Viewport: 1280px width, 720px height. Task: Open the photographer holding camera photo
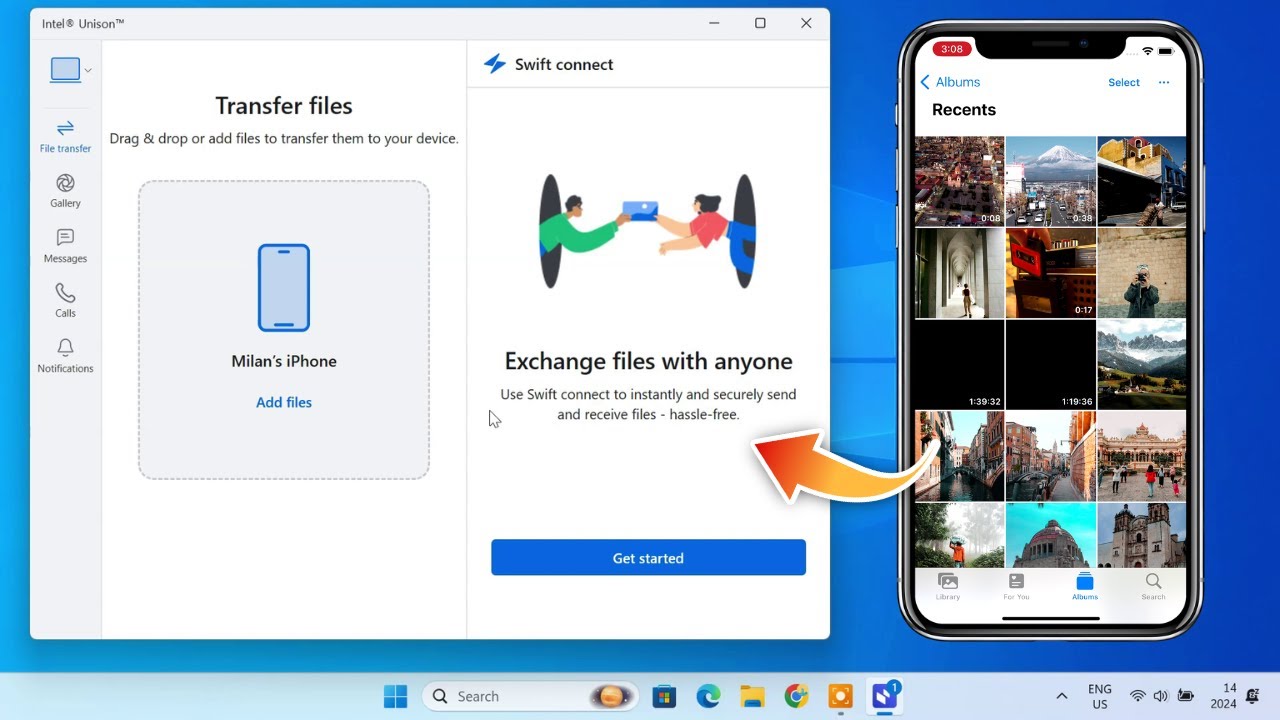[1142, 273]
